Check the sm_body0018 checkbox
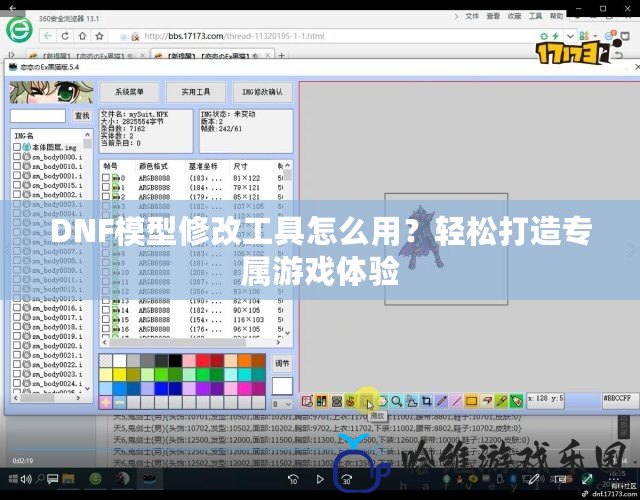 [17, 327]
